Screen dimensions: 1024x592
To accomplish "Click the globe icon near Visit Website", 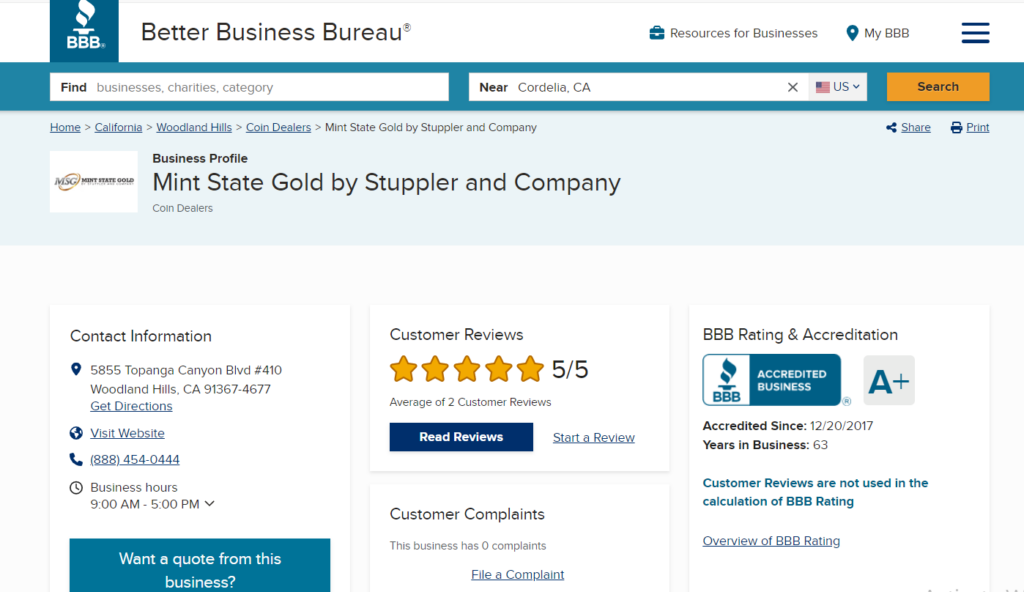I will (x=76, y=433).
